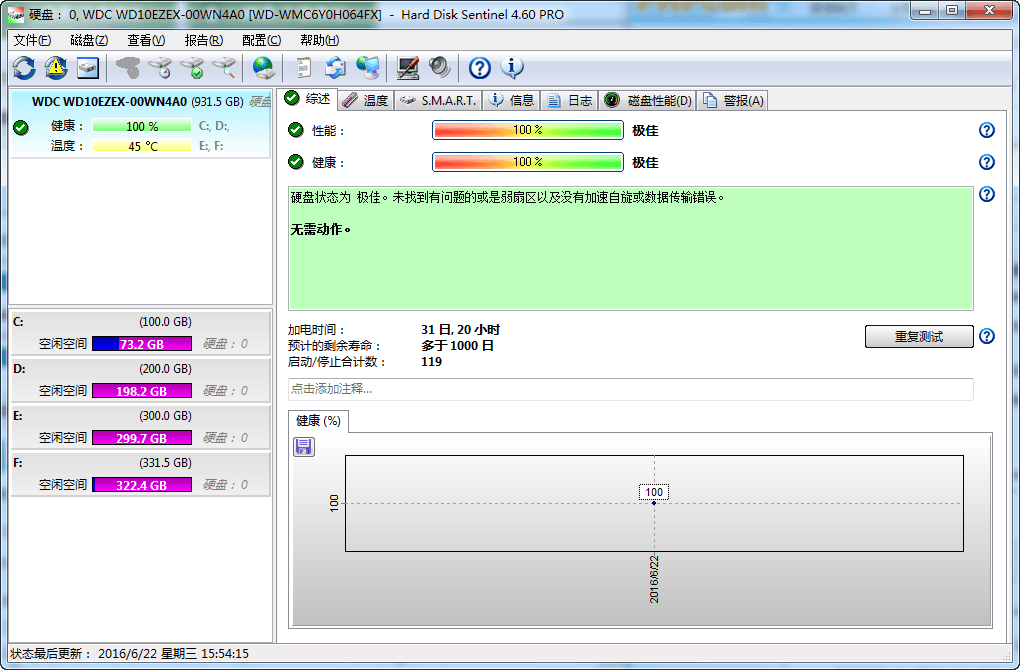Image resolution: width=1020 pixels, height=670 pixels.
Task: Open the text report document icon
Action: 304,68
